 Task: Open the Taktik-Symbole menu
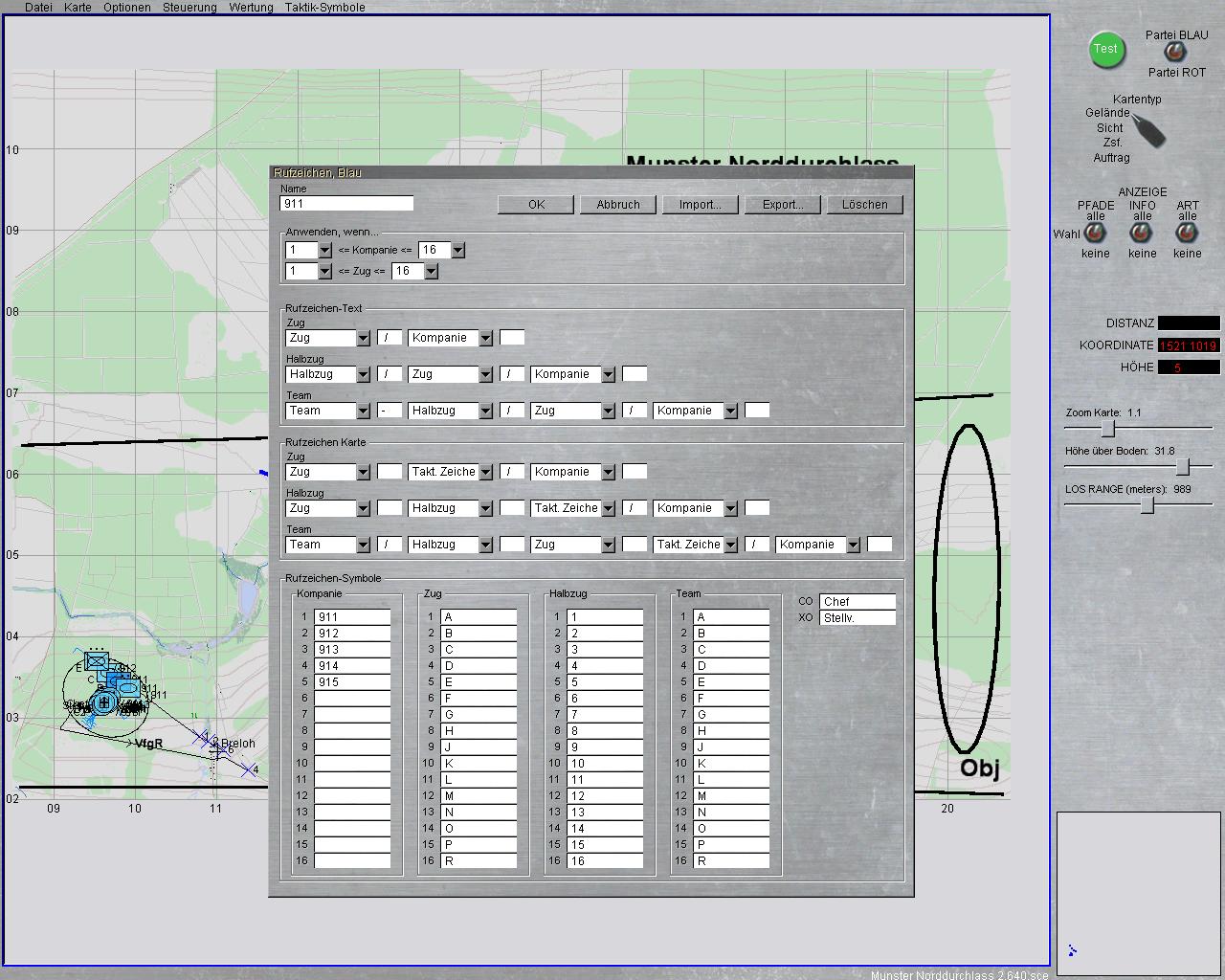point(324,8)
